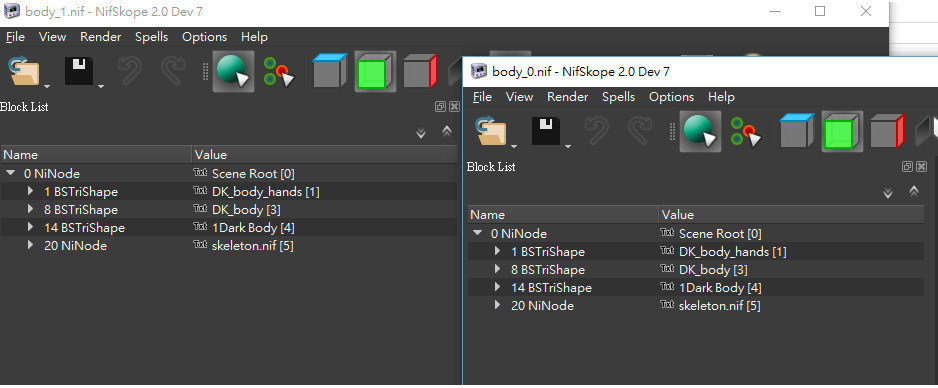Click the NifSkope app icon in body_0.nif title bar
Viewport: 938px width, 388px height.
coord(479,71)
